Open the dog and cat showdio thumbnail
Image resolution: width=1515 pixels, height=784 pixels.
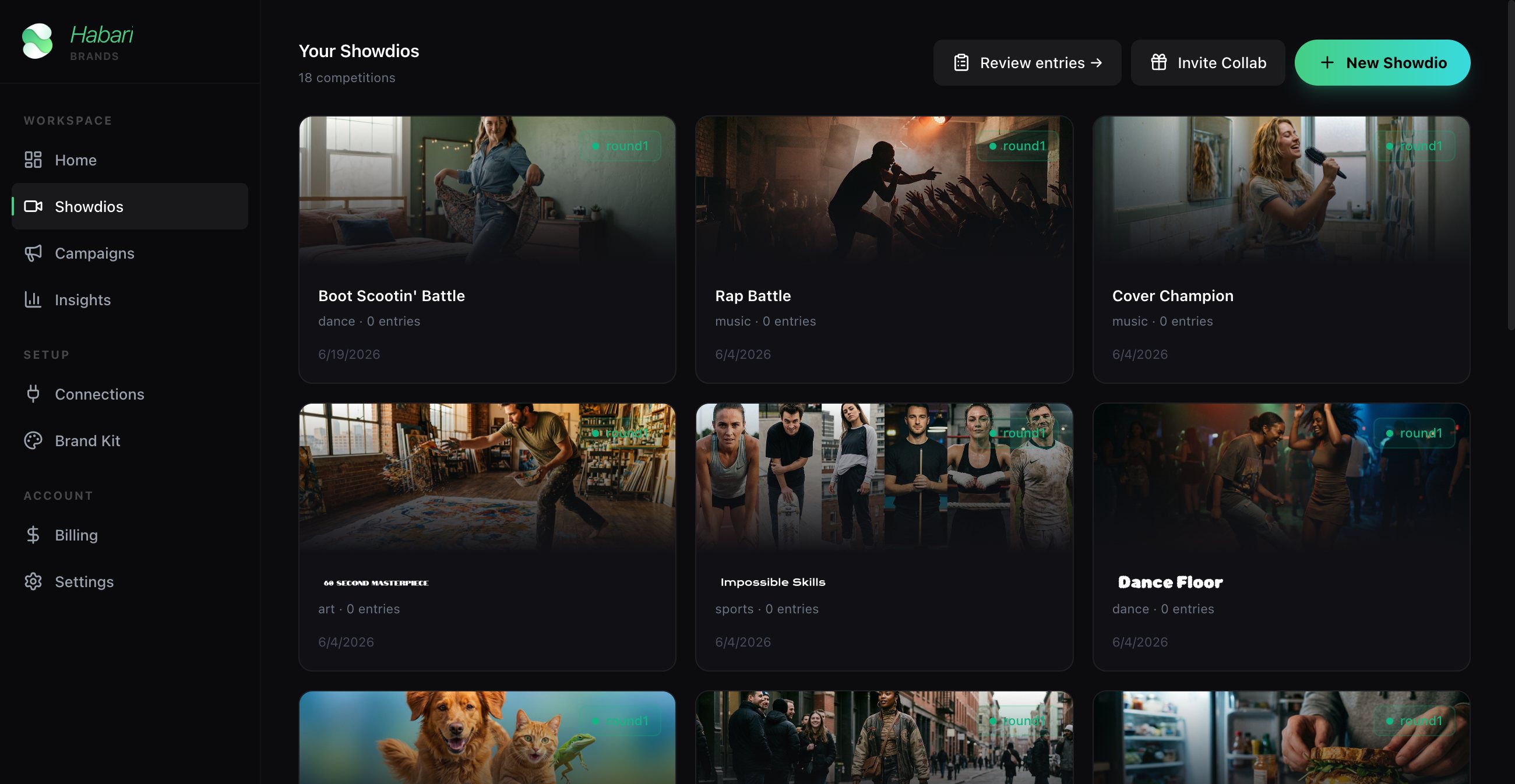point(487,737)
